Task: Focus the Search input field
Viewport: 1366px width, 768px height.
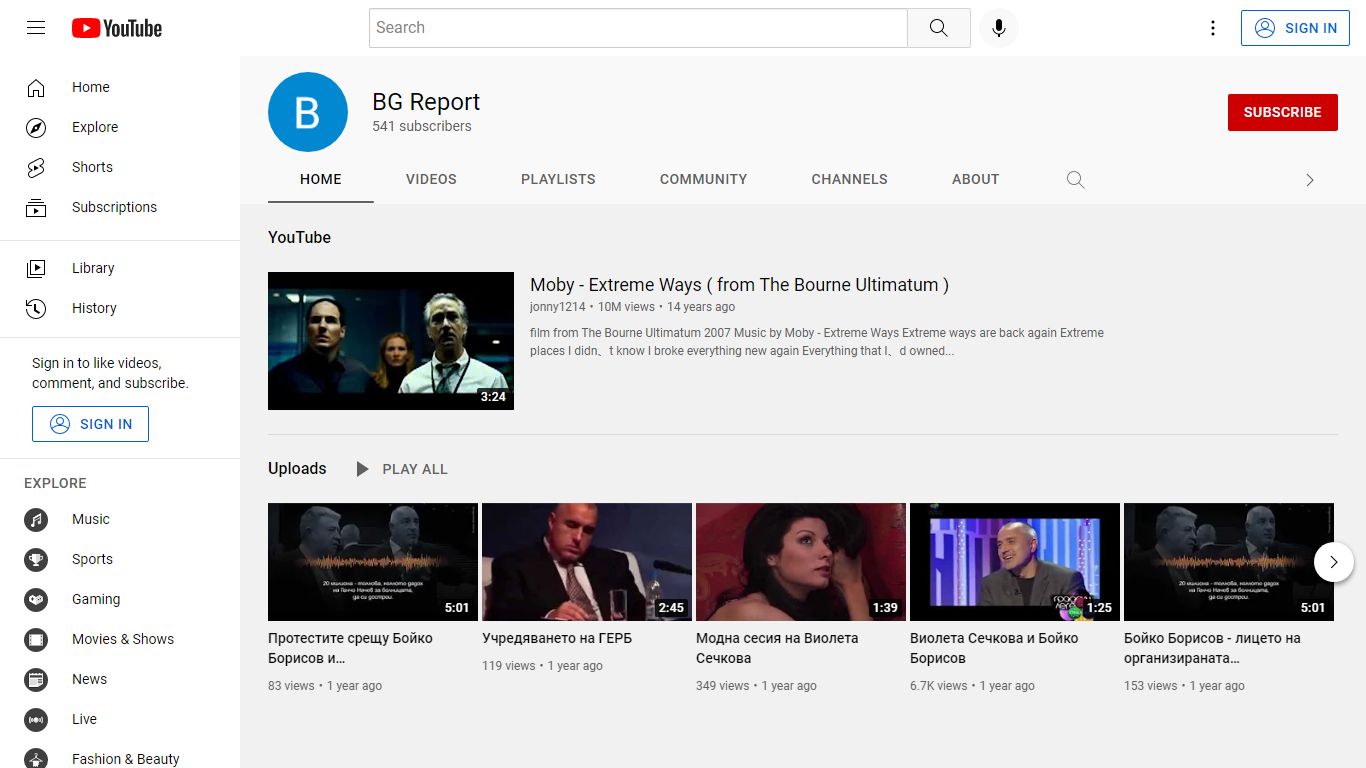Action: click(638, 28)
